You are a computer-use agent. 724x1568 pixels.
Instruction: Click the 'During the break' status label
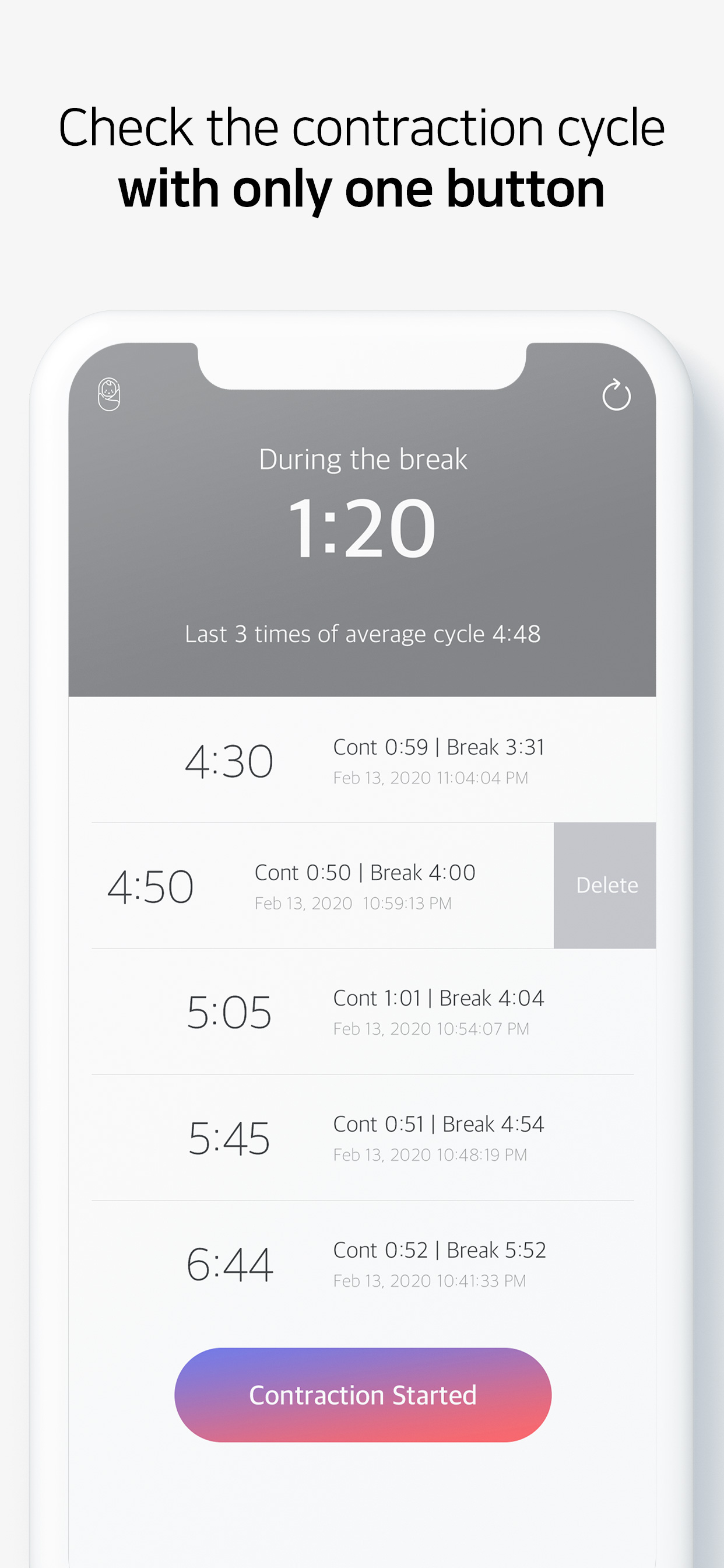pyautogui.click(x=363, y=459)
